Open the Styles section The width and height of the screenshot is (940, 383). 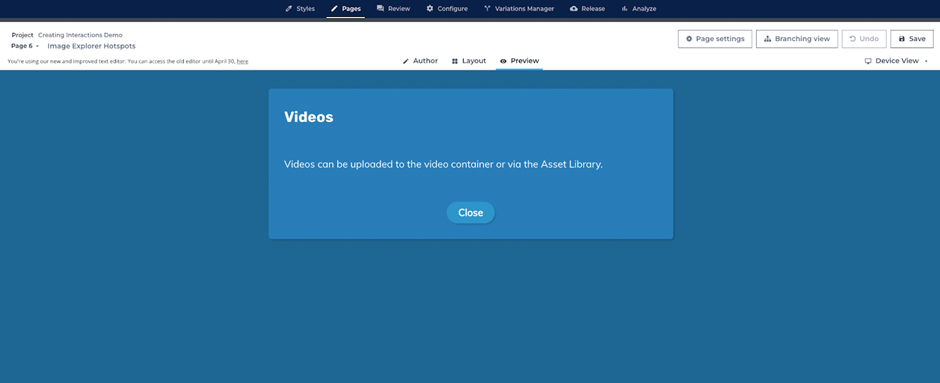click(x=300, y=9)
